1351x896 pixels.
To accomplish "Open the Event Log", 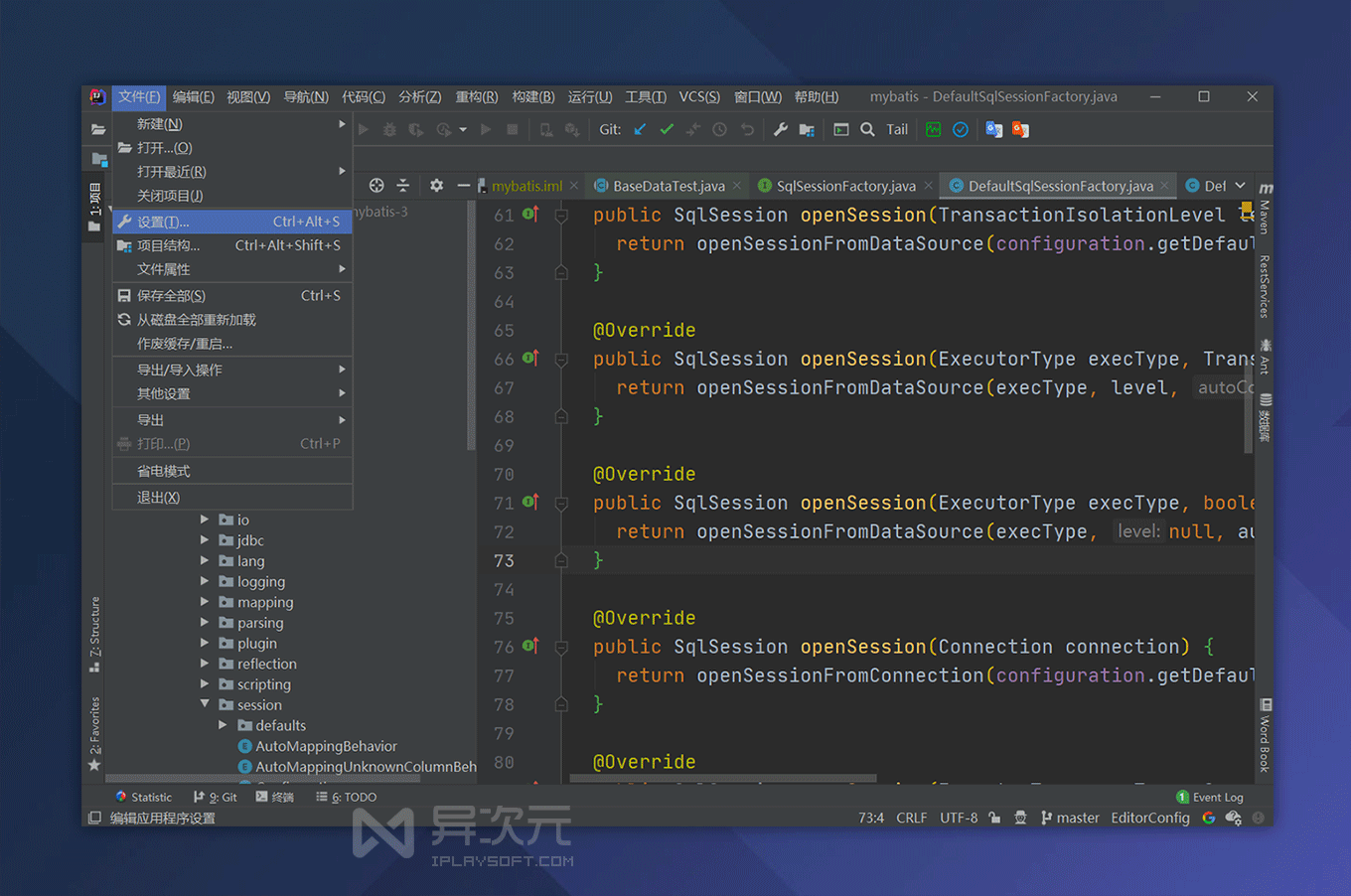I will tap(1218, 796).
